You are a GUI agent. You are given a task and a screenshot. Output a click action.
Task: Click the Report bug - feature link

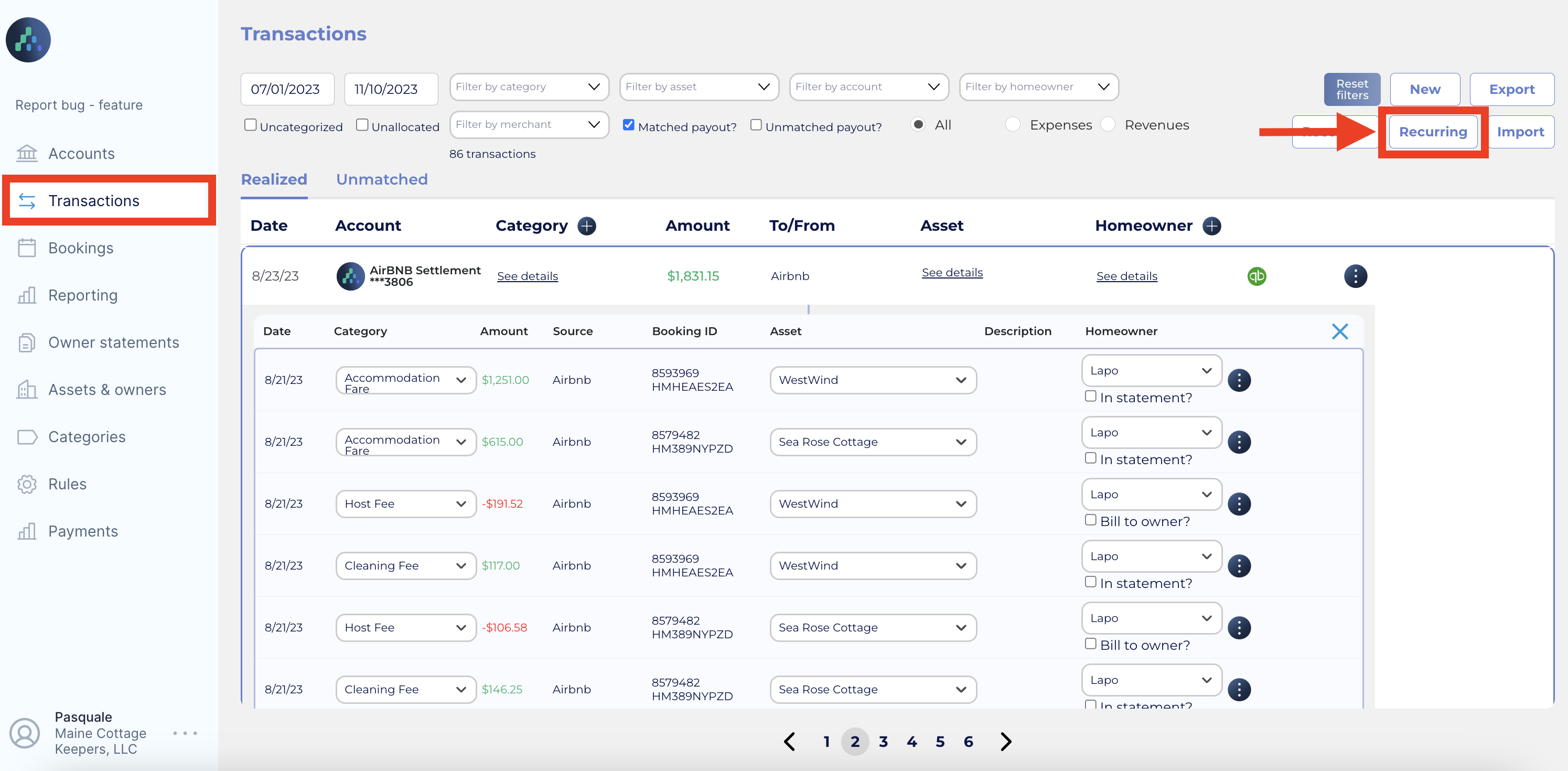[x=79, y=105]
